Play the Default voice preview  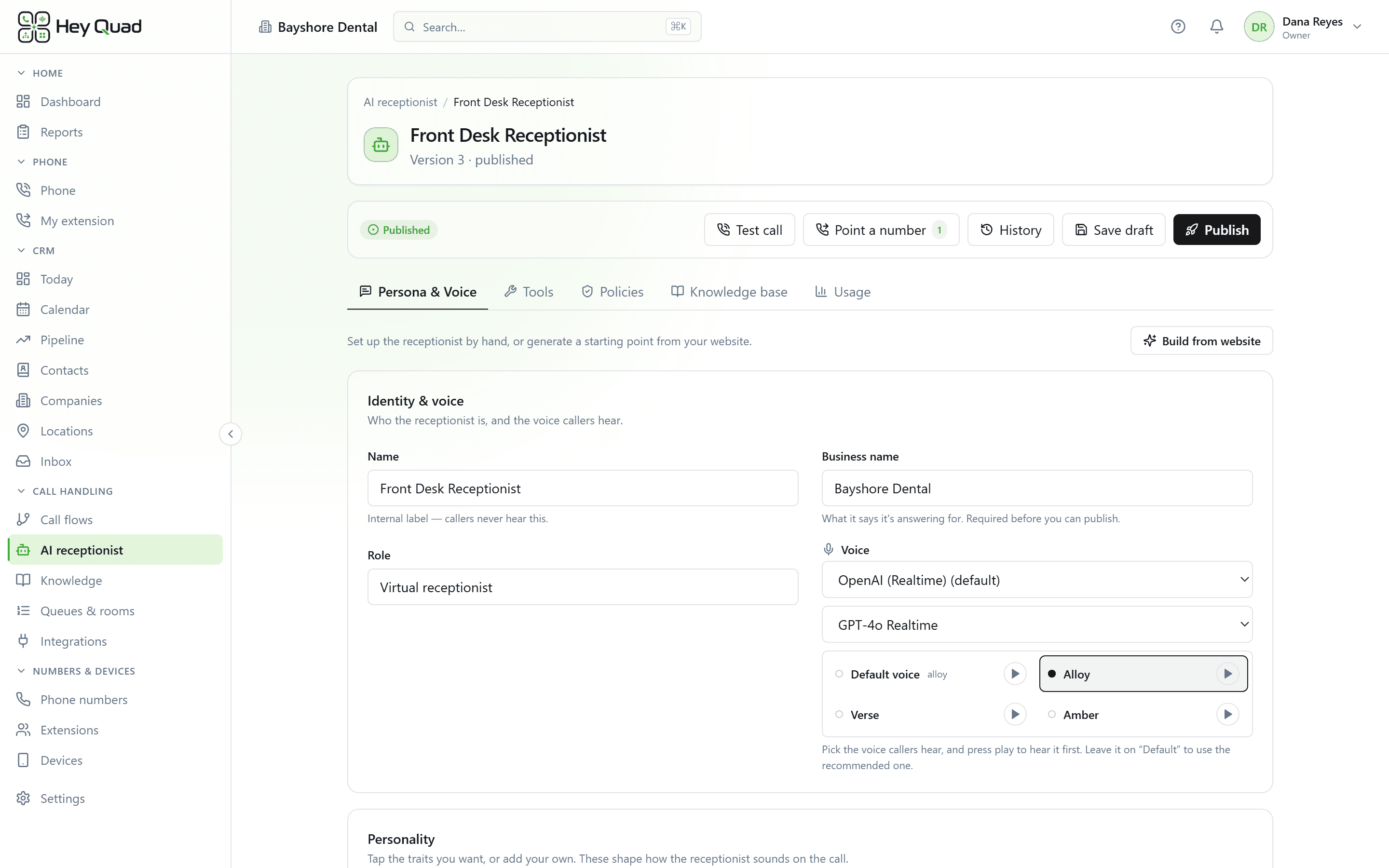1015,674
